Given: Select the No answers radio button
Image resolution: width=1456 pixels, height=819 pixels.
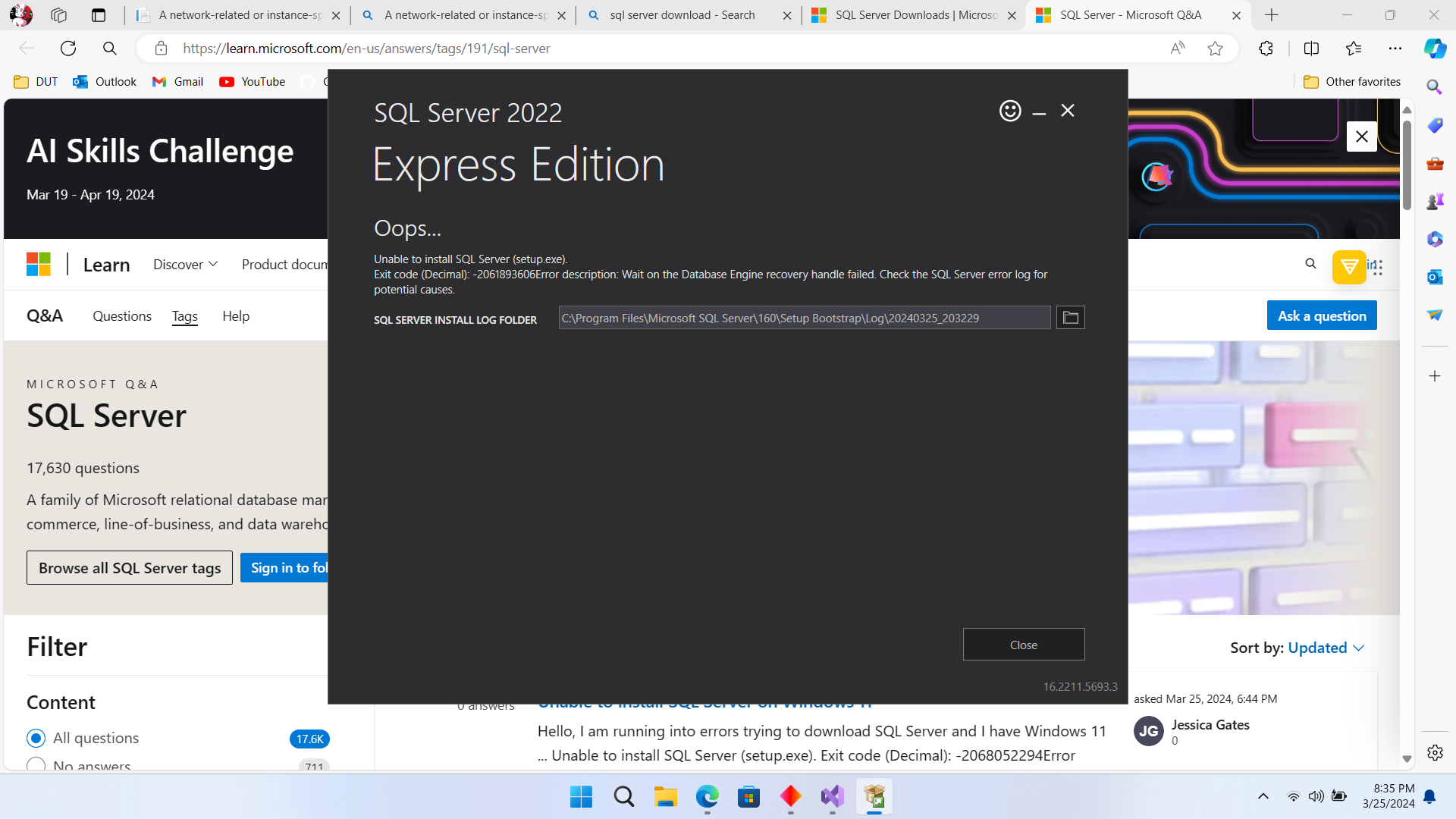Looking at the screenshot, I should (x=36, y=766).
